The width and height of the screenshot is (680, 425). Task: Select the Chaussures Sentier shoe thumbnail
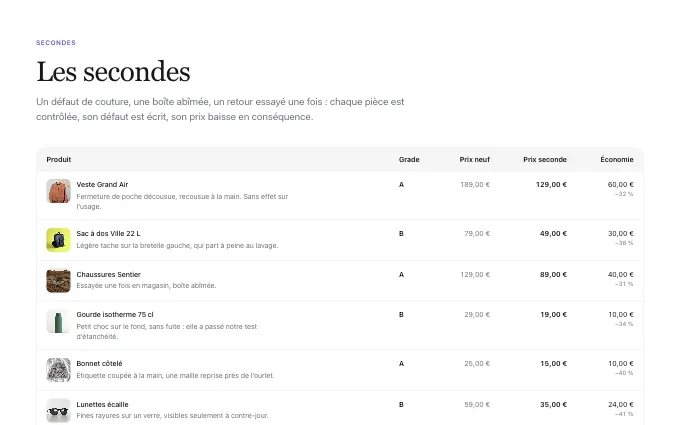pyautogui.click(x=59, y=281)
